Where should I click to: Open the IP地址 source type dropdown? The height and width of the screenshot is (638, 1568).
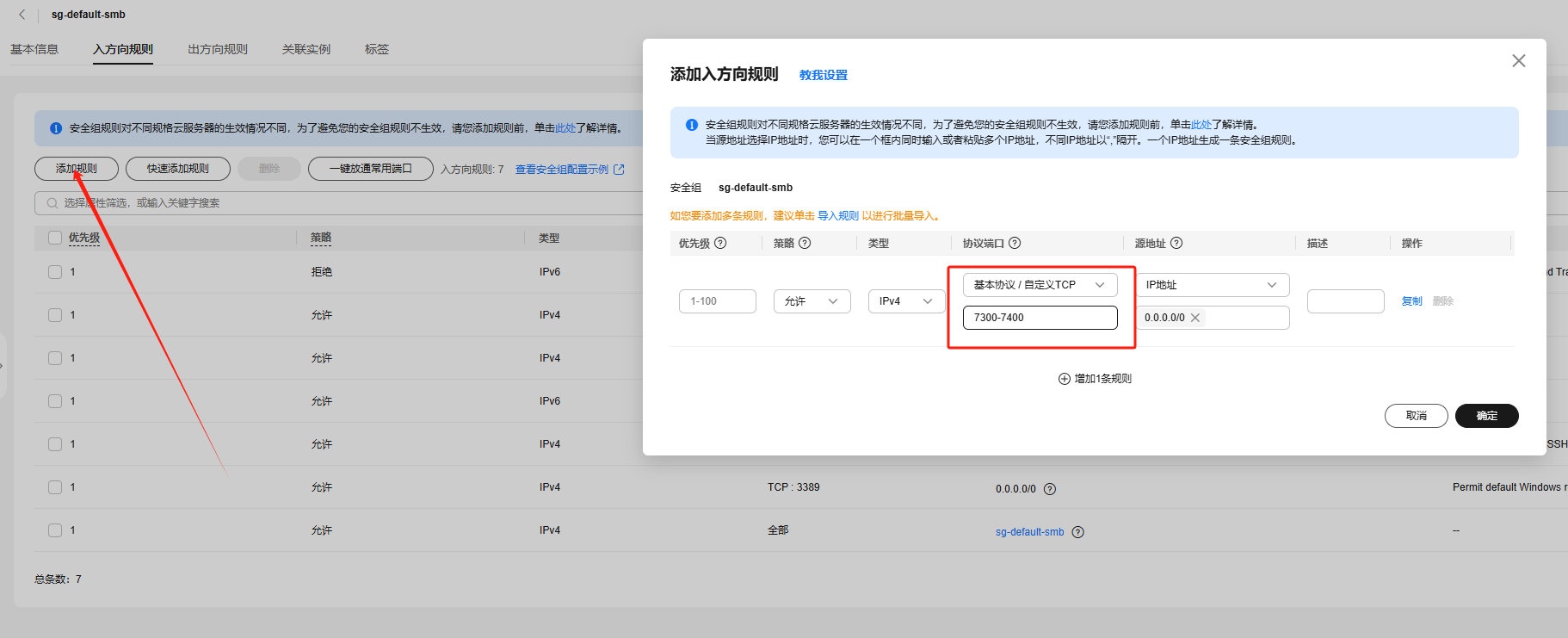point(1213,285)
